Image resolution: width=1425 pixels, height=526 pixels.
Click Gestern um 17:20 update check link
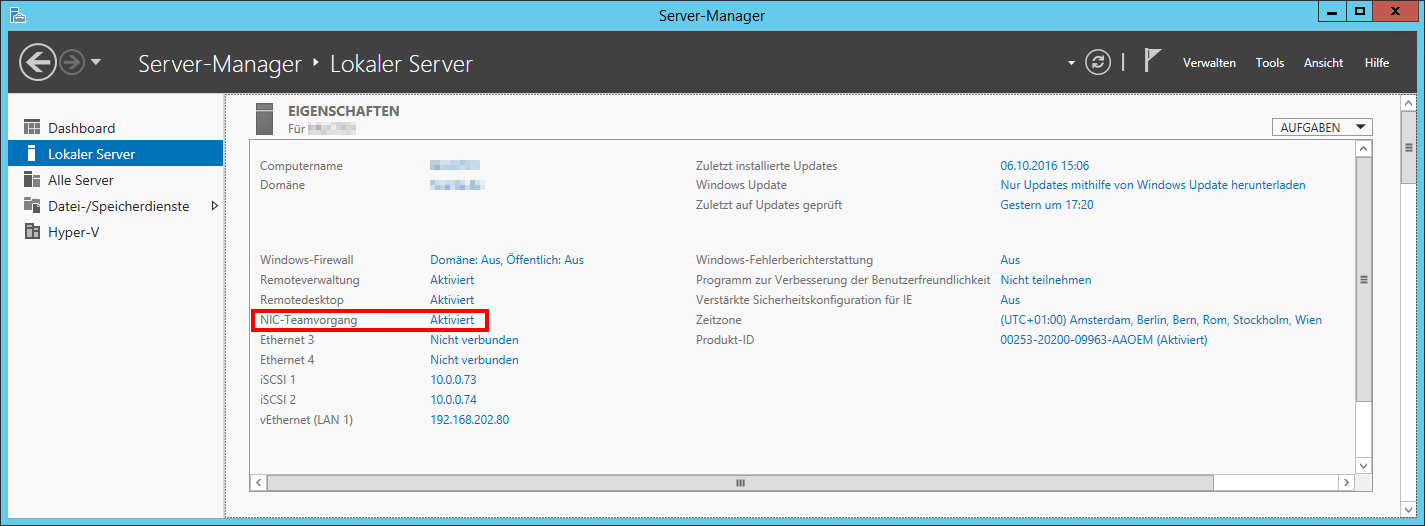point(1046,205)
